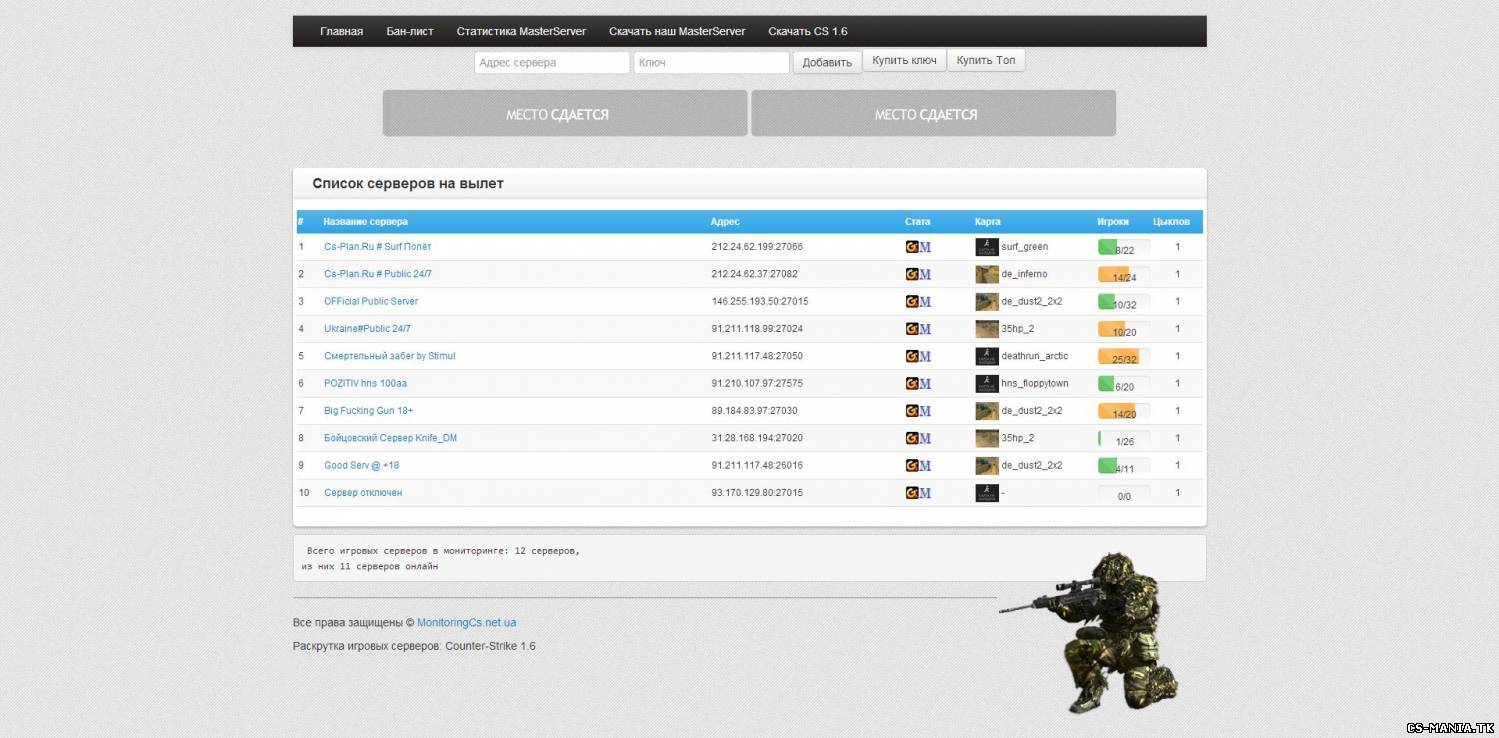The image size is (1499, 738).
Task: Click the hns_floppytown map icon
Action: (986, 383)
